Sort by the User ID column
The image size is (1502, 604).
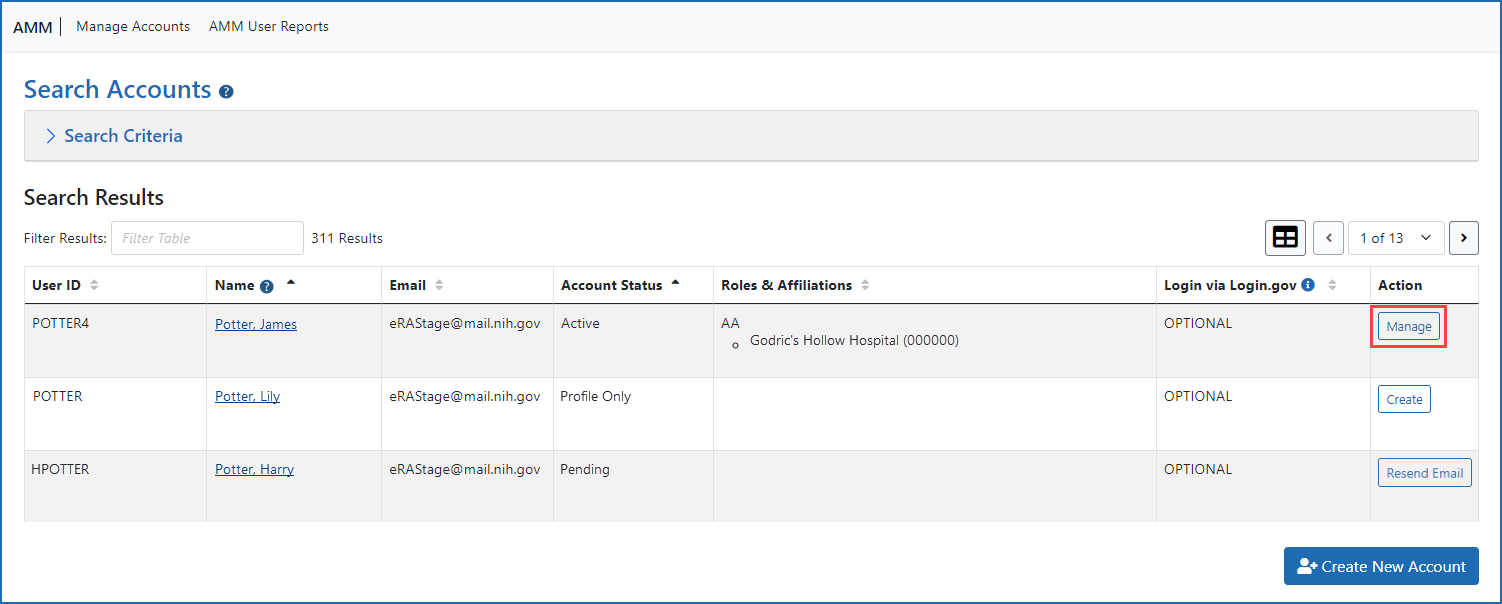coord(94,285)
